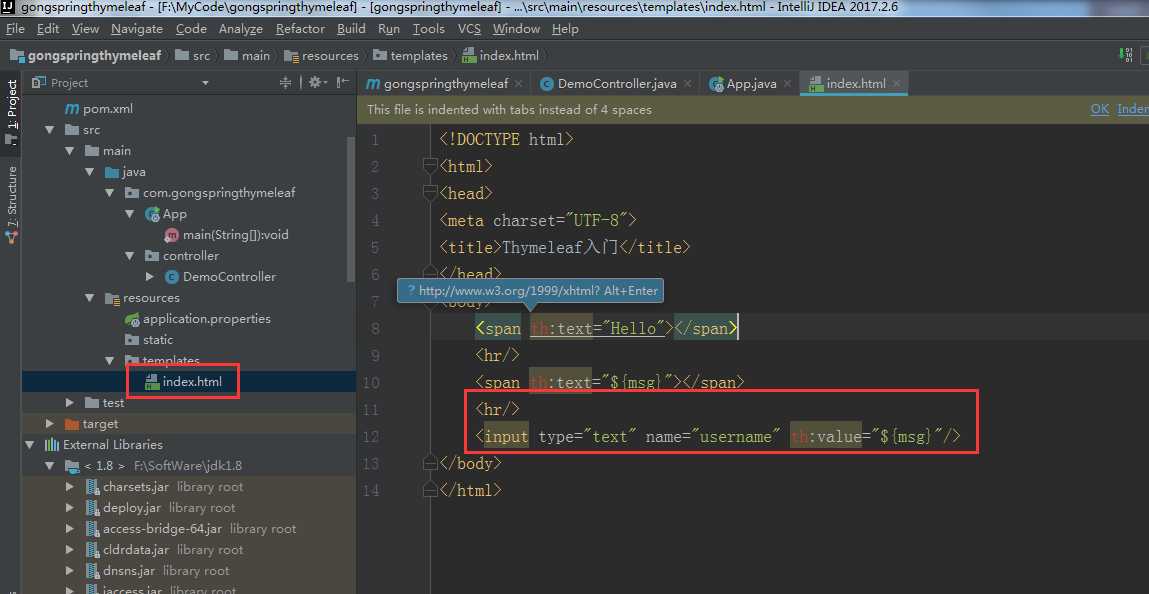1149x594 pixels.
Task: Click the resources folder icon in project tree
Action: 112,298
